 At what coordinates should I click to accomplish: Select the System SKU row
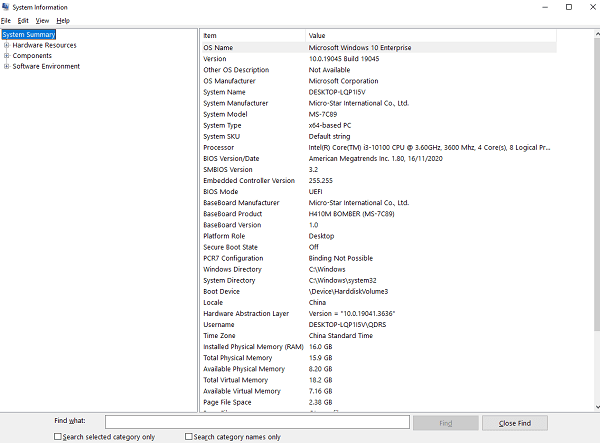(x=378, y=136)
